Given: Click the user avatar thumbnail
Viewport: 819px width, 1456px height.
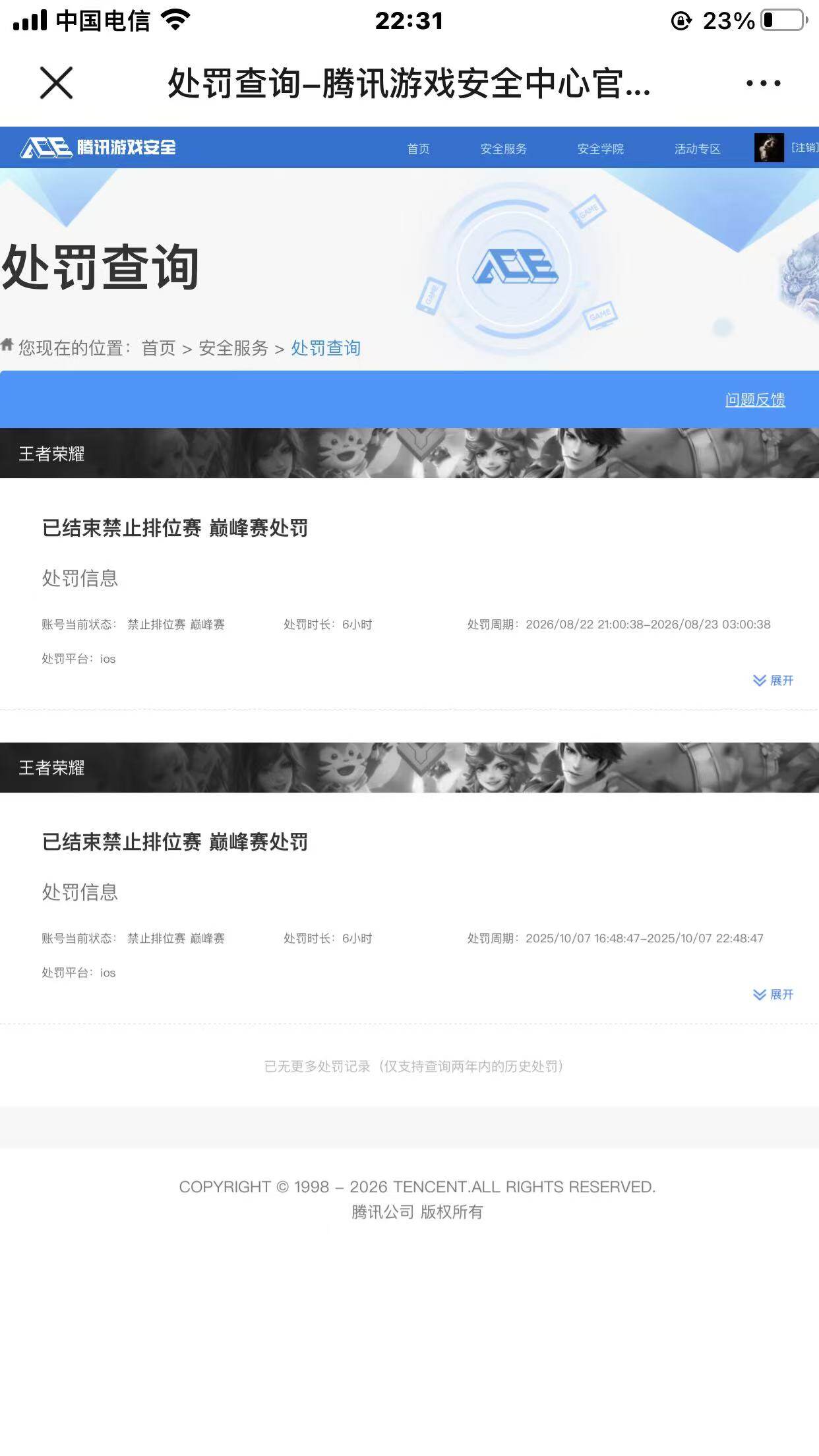Looking at the screenshot, I should [x=769, y=147].
